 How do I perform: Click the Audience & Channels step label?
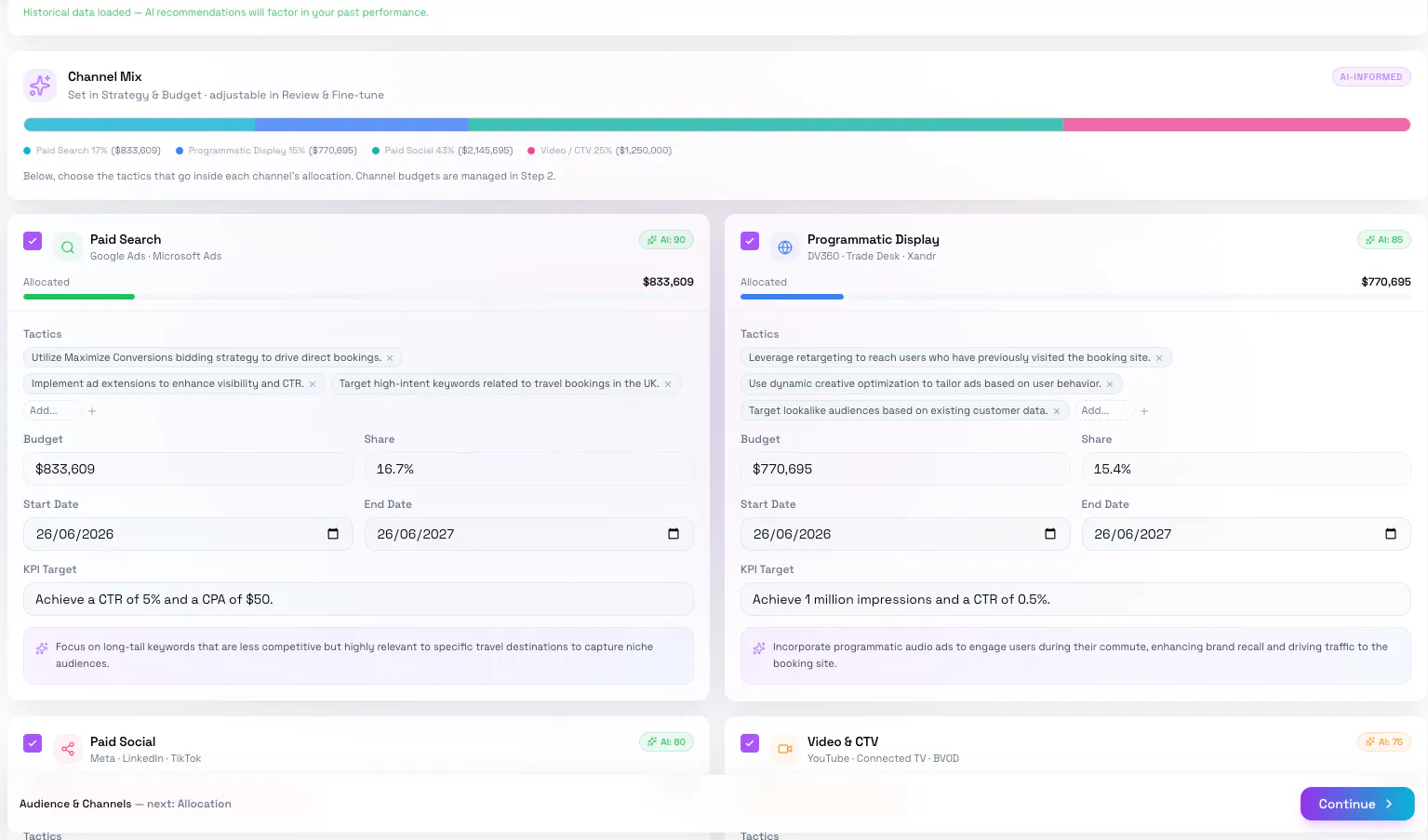coord(75,804)
